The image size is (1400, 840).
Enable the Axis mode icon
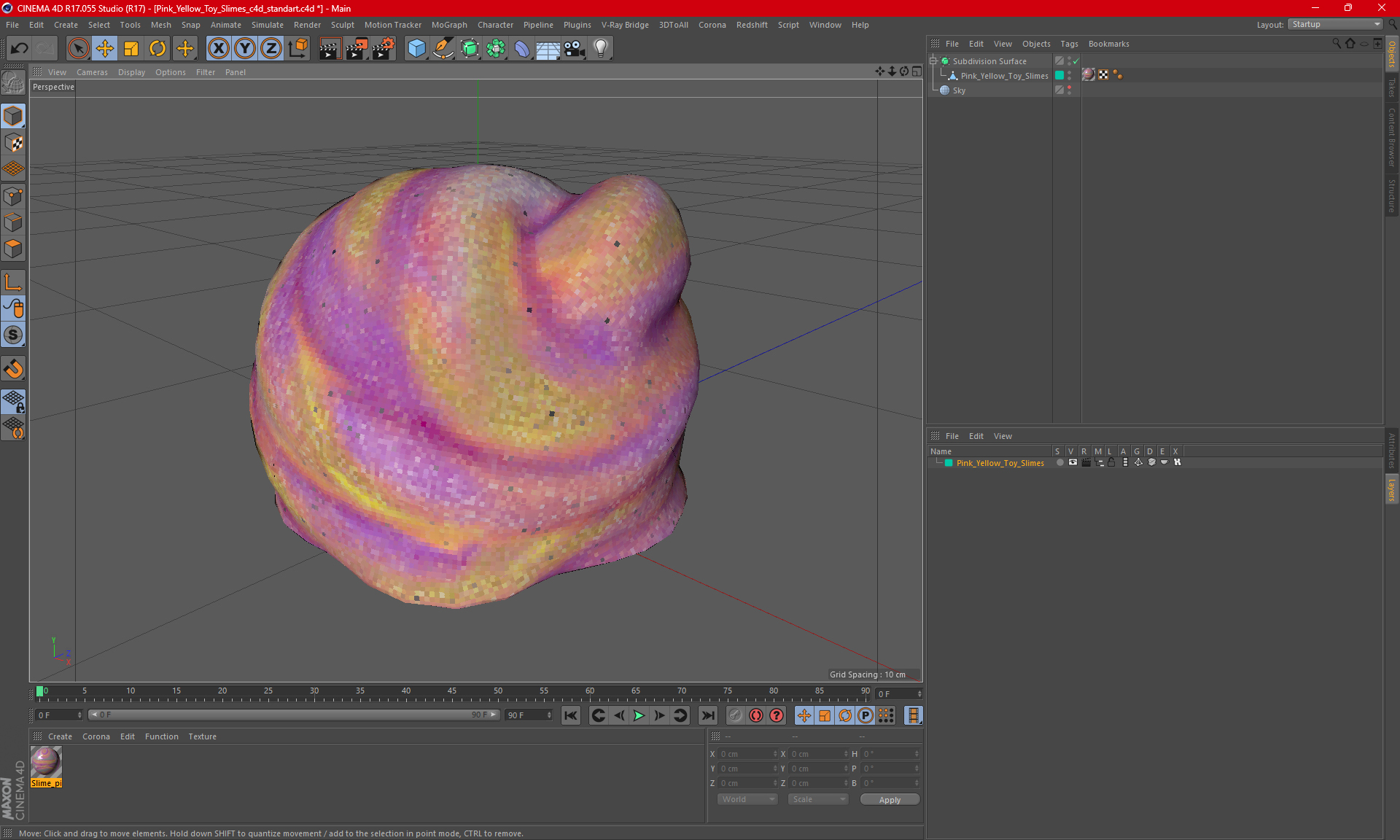click(x=13, y=282)
